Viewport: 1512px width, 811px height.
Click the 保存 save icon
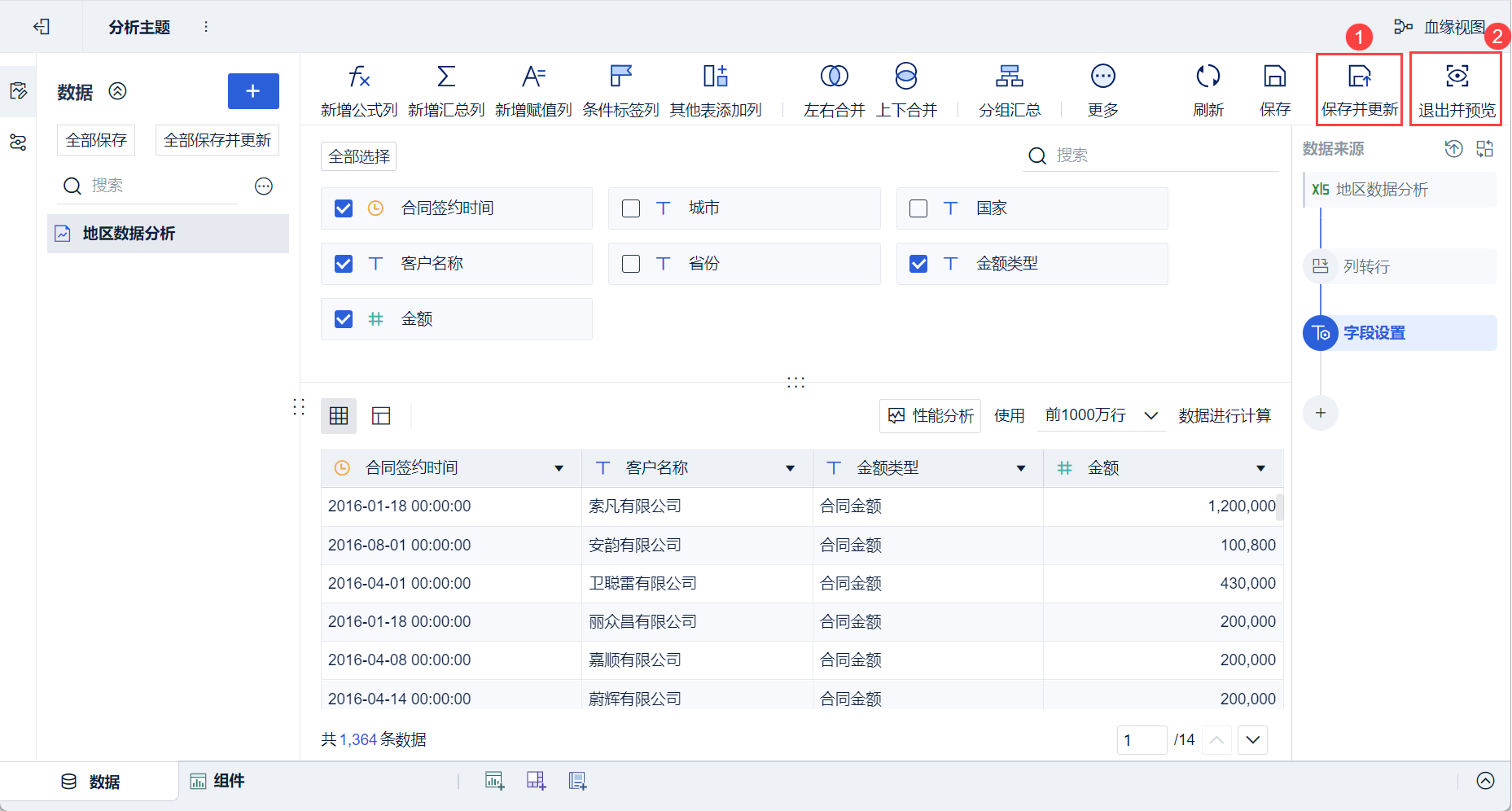[1275, 77]
